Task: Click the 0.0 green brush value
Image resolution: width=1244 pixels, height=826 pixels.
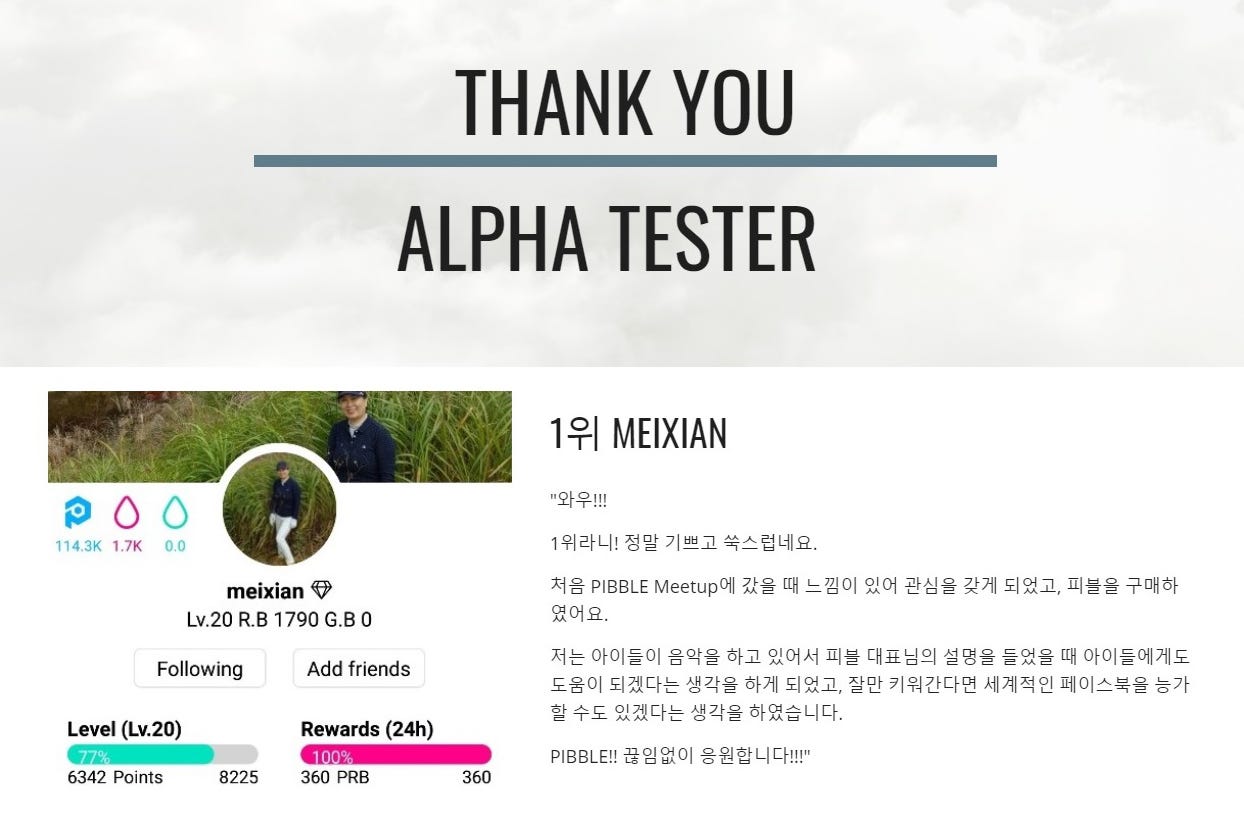Action: pyautogui.click(x=175, y=546)
